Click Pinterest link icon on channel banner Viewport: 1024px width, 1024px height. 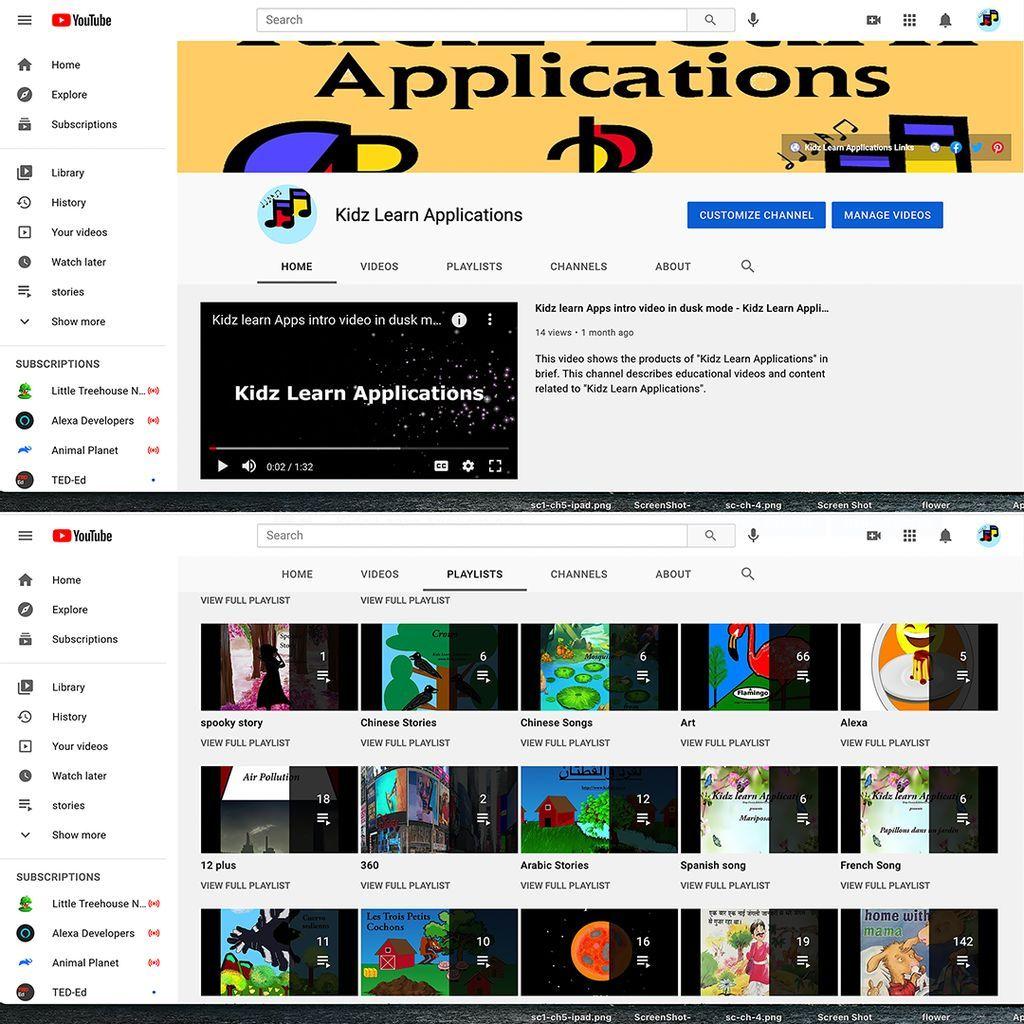pyautogui.click(x=997, y=148)
